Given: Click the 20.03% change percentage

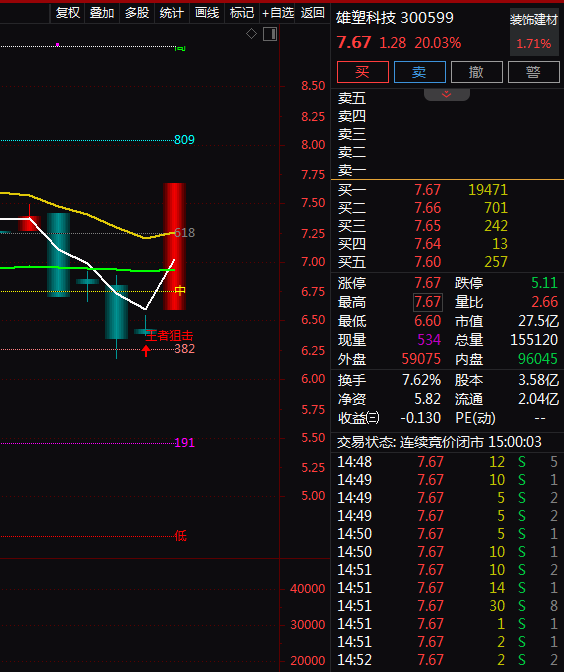Looking at the screenshot, I should (x=438, y=43).
